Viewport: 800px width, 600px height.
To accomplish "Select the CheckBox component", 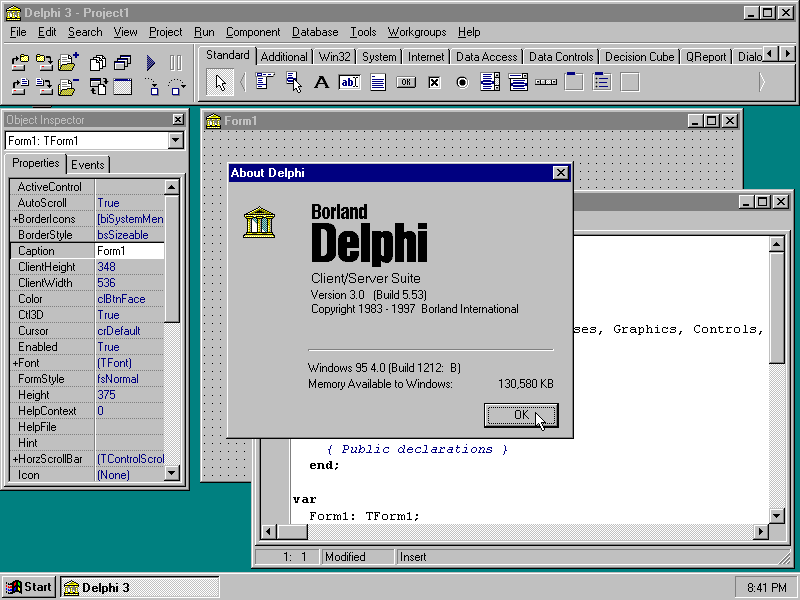I will pyautogui.click(x=434, y=82).
